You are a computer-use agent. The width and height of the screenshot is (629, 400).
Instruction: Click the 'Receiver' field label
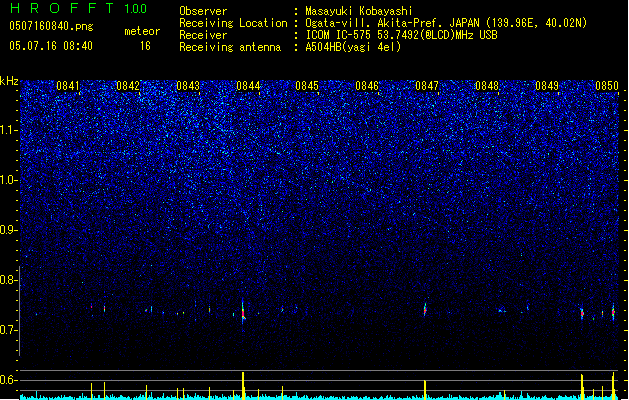tap(203, 35)
